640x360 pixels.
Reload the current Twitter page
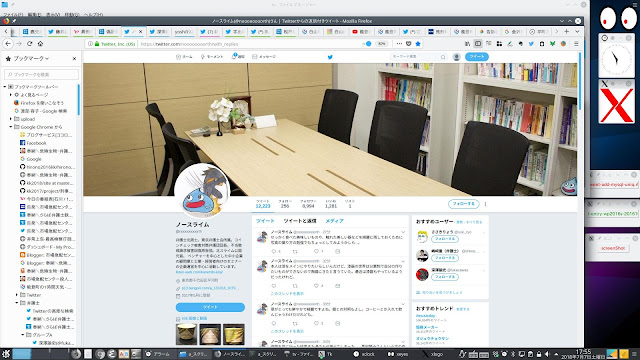[x=29, y=44]
